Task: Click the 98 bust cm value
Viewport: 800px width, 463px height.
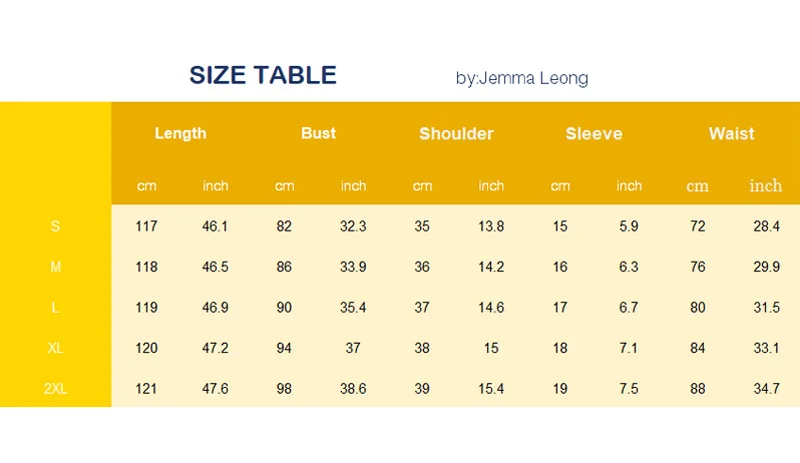Action: (x=284, y=388)
